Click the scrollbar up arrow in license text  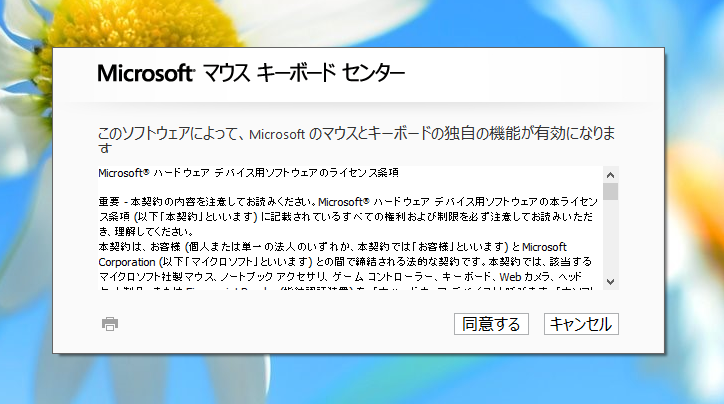coord(610,175)
